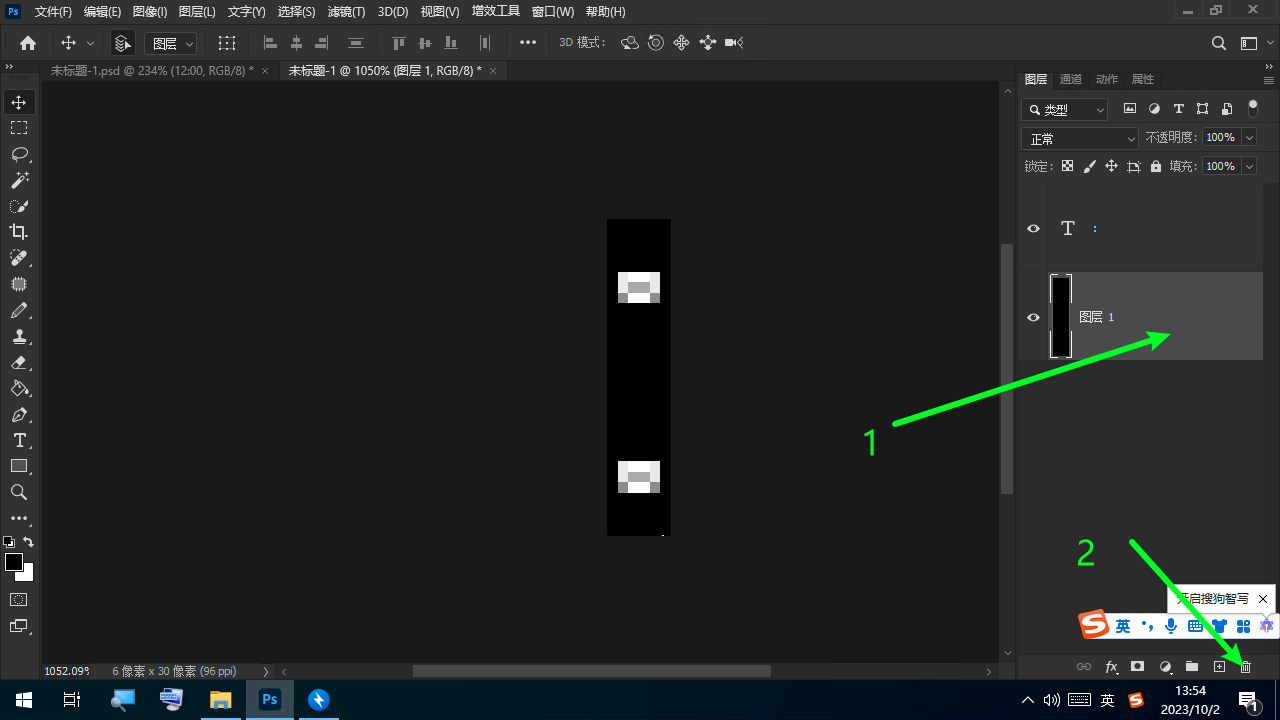Add a layer mask
The height and width of the screenshot is (720, 1280).
pyautogui.click(x=1137, y=666)
